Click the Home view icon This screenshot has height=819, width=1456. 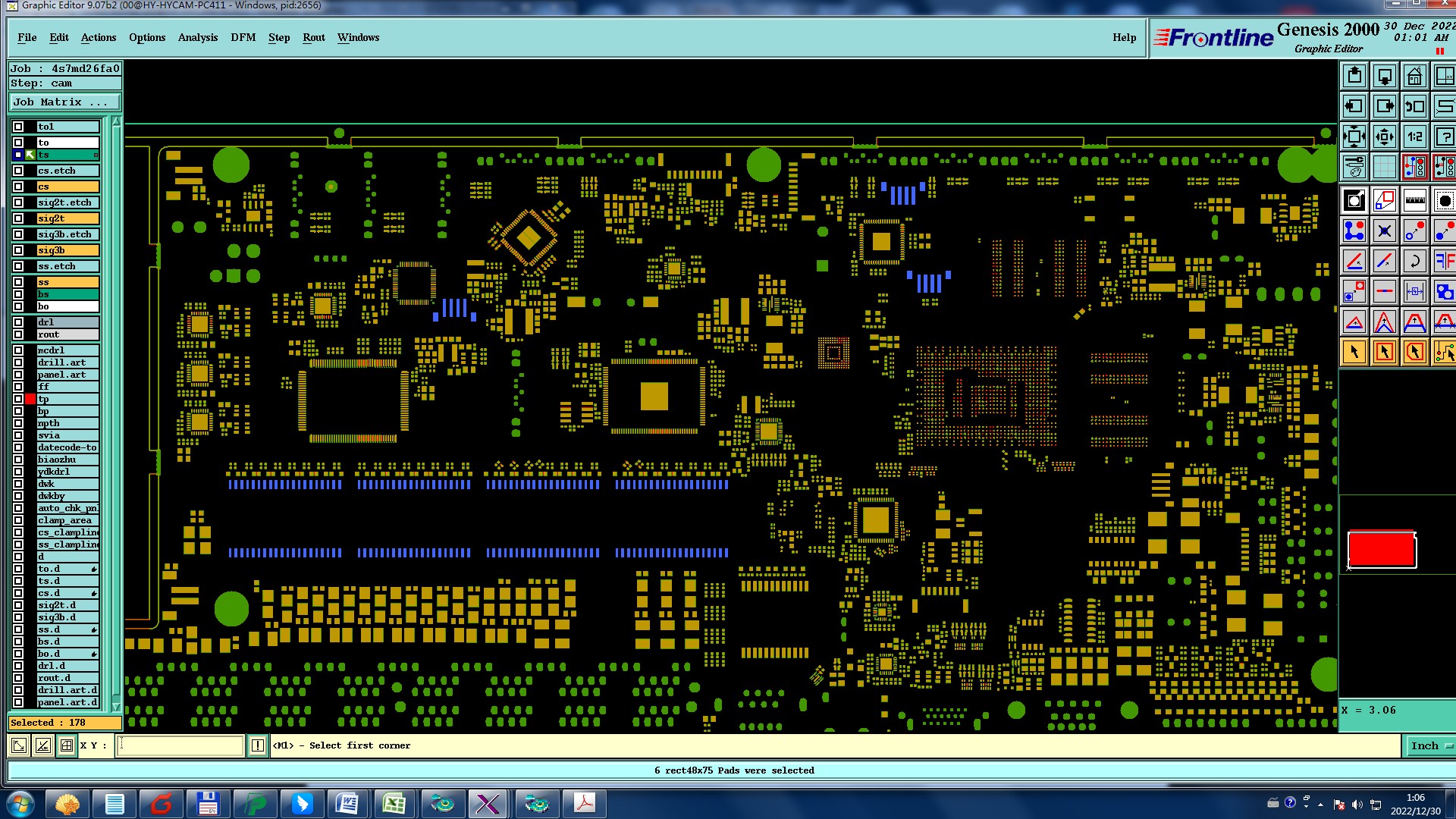tap(1414, 77)
